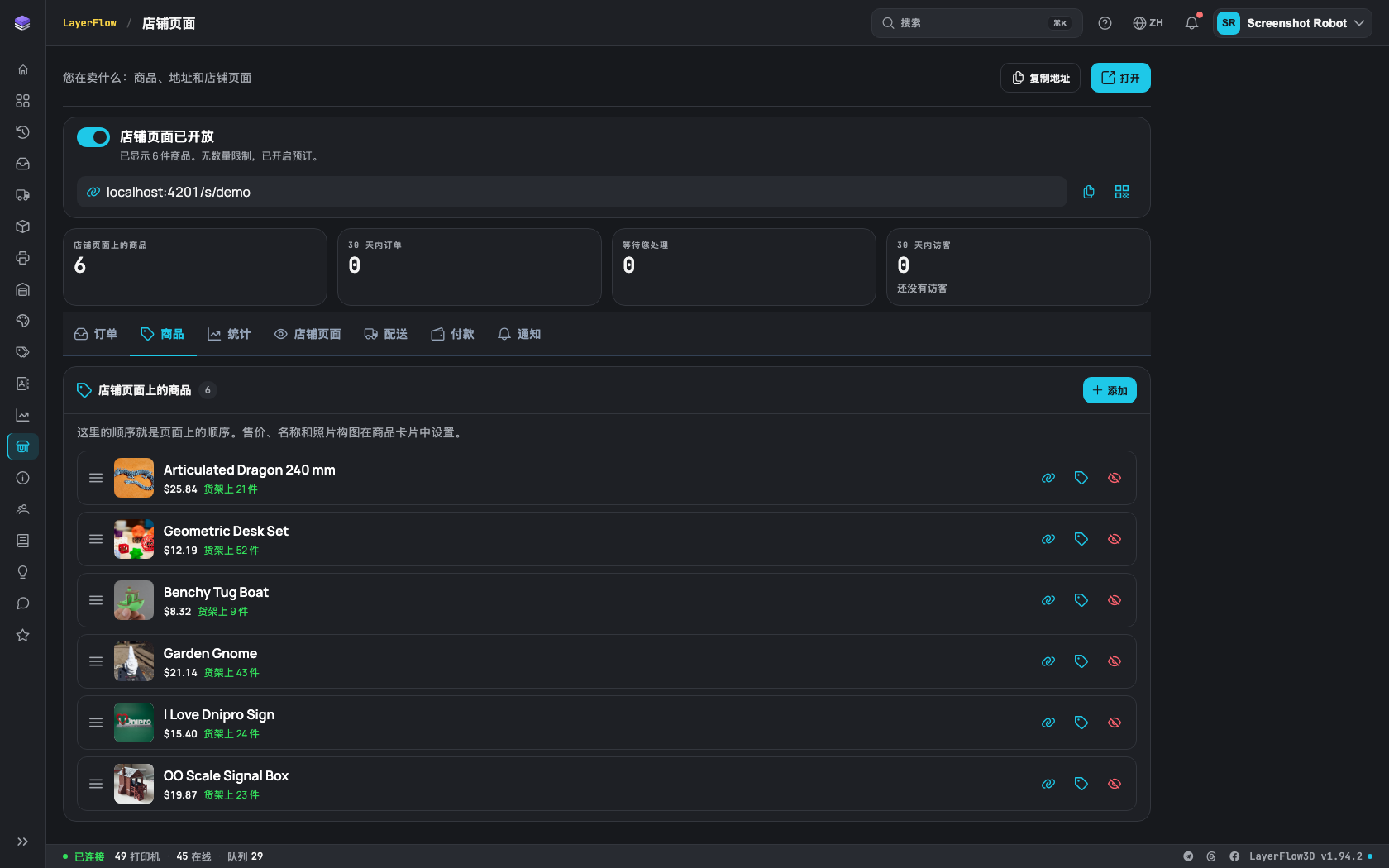
Task: Open the 配送 tab
Action: [386, 334]
